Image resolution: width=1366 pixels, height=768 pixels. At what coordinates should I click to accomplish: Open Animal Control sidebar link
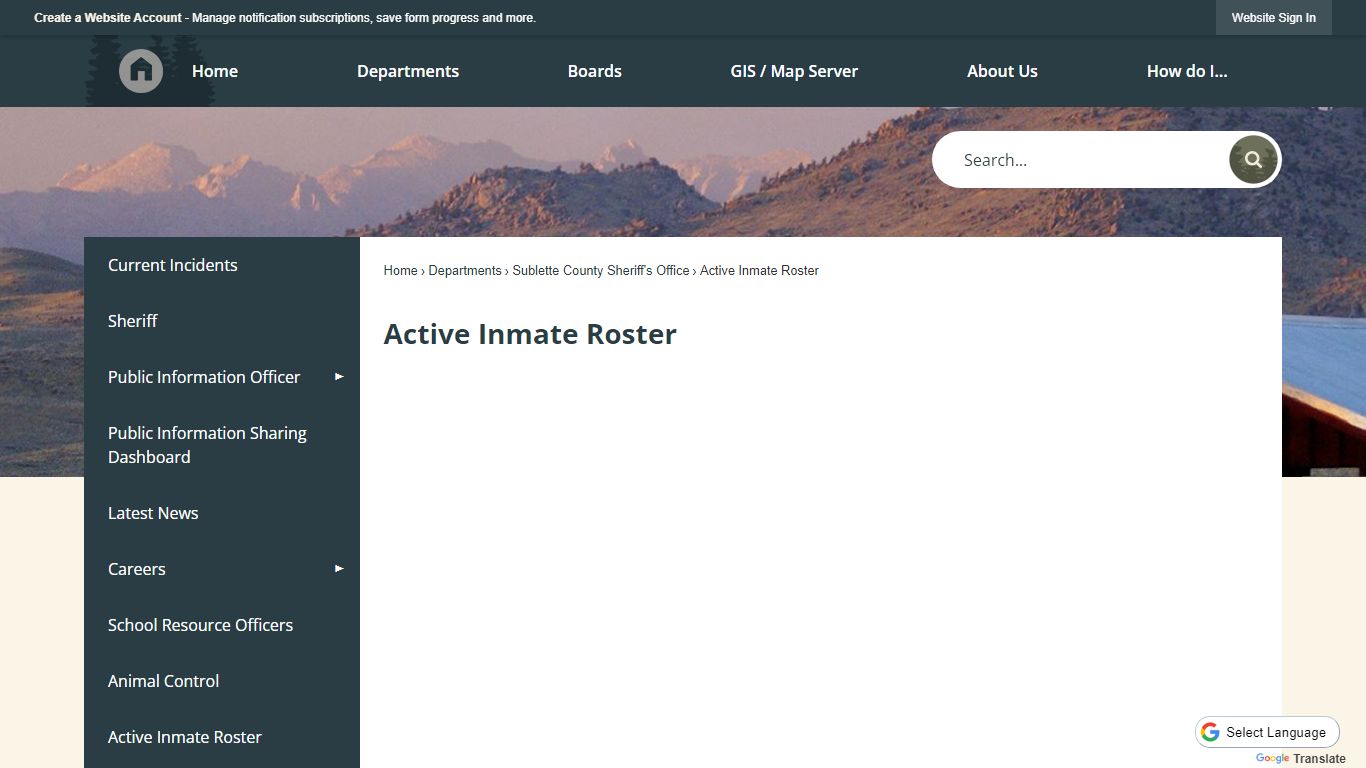(x=222, y=681)
